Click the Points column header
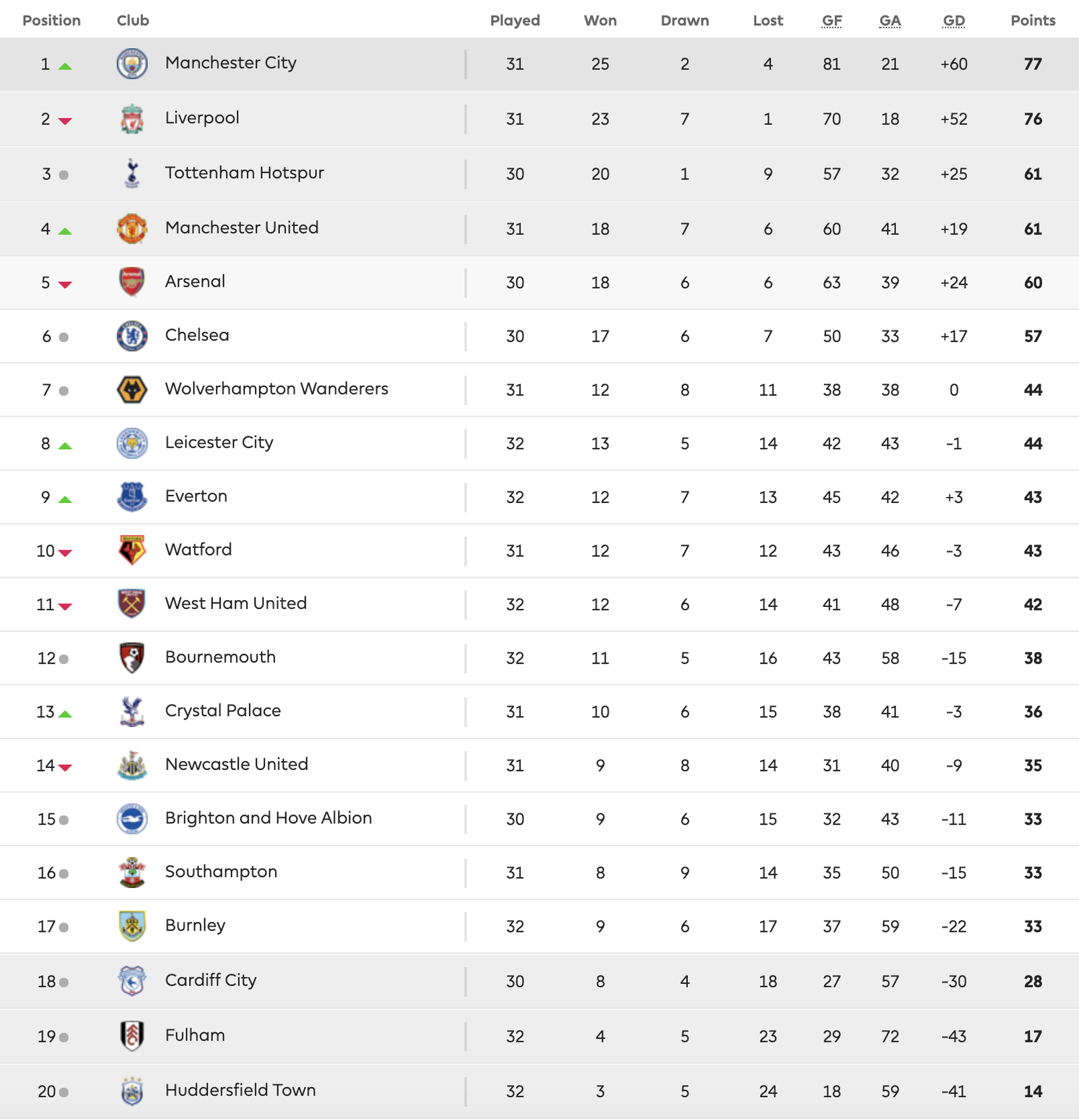The width and height of the screenshot is (1079, 1120). tap(1032, 21)
